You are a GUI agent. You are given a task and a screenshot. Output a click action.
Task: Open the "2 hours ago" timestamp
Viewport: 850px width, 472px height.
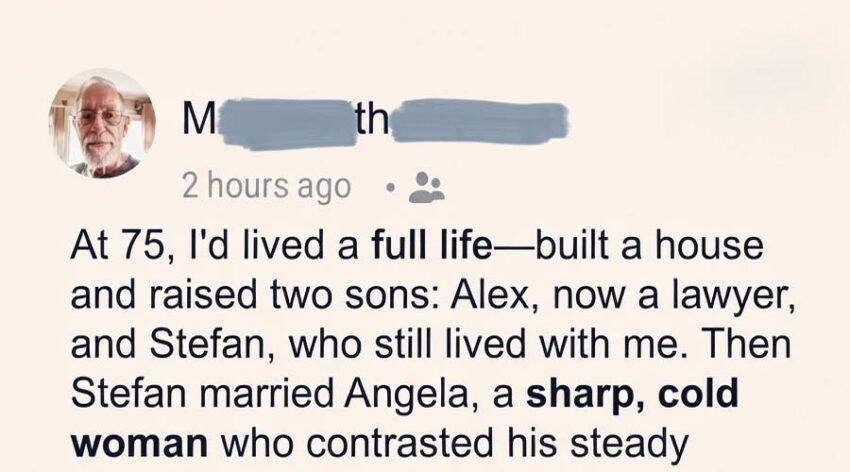pos(266,186)
